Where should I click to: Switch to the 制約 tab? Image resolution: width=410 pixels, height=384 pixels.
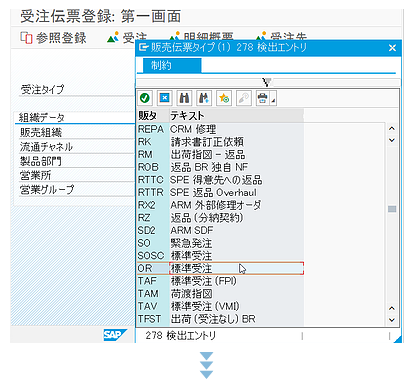coord(172,65)
